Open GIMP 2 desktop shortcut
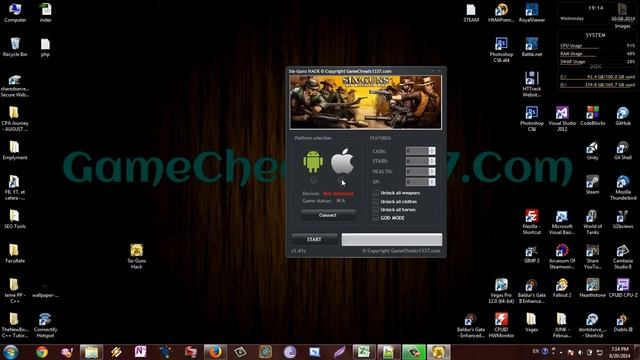The image size is (640, 360). coord(532,253)
